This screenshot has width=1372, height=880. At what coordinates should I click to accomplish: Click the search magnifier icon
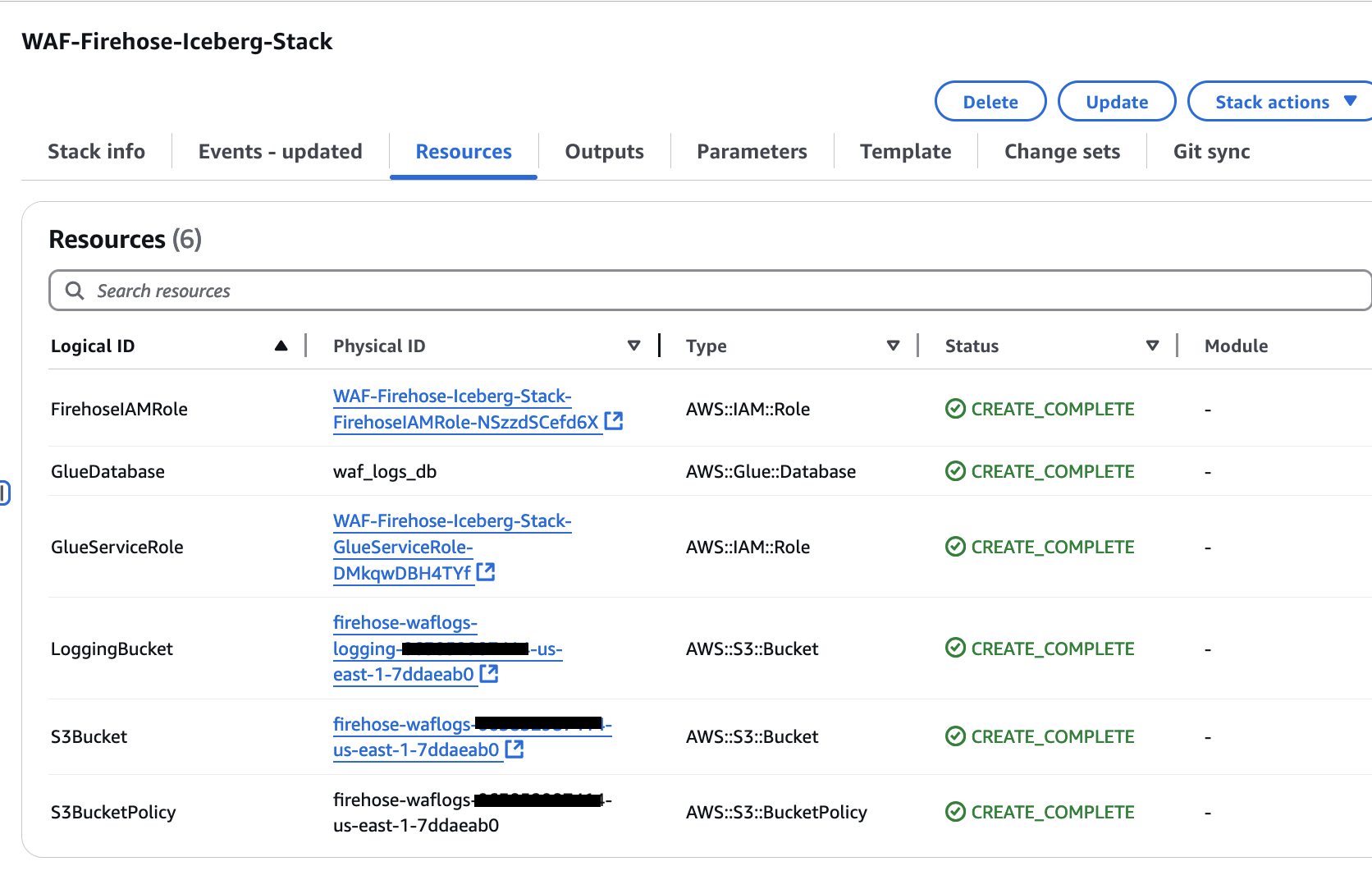tap(75, 291)
